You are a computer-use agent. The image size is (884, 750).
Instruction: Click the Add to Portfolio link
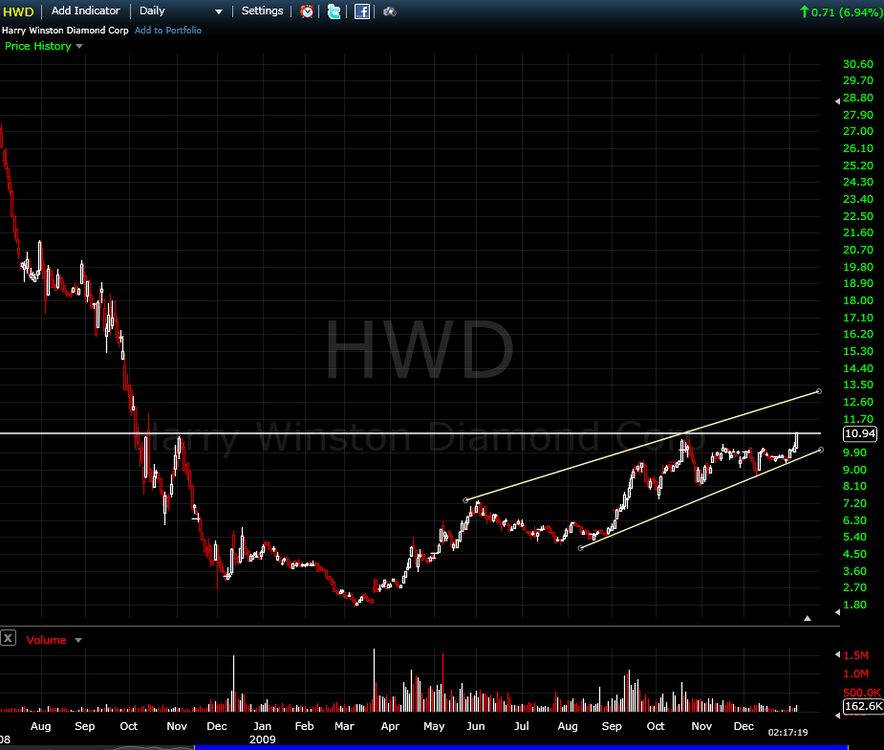168,30
